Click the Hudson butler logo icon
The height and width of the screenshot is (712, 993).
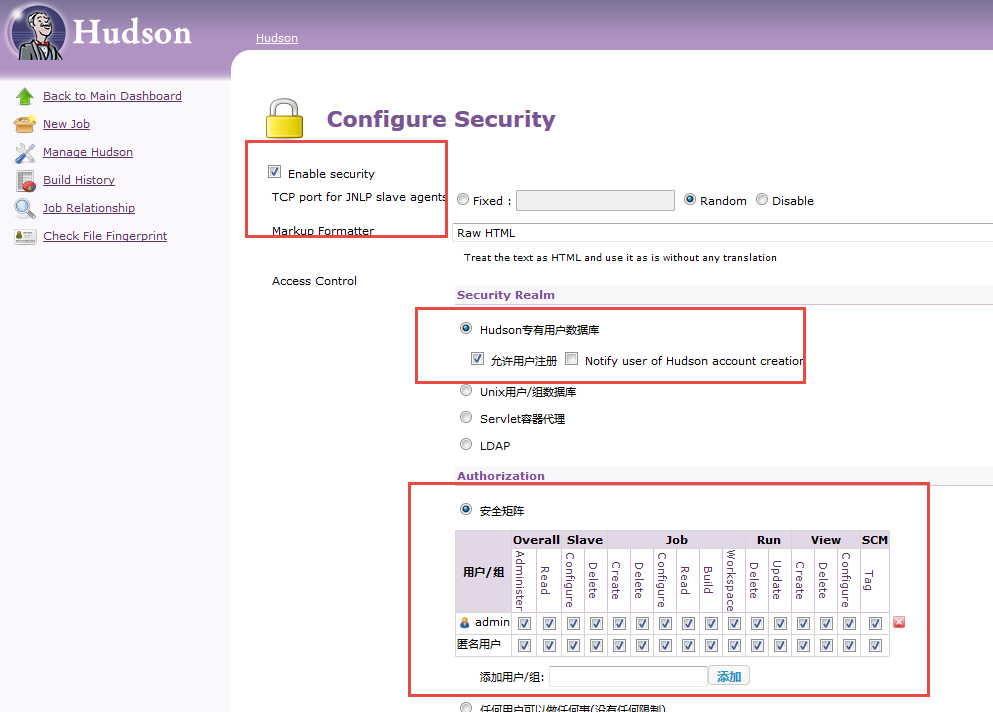click(x=38, y=33)
